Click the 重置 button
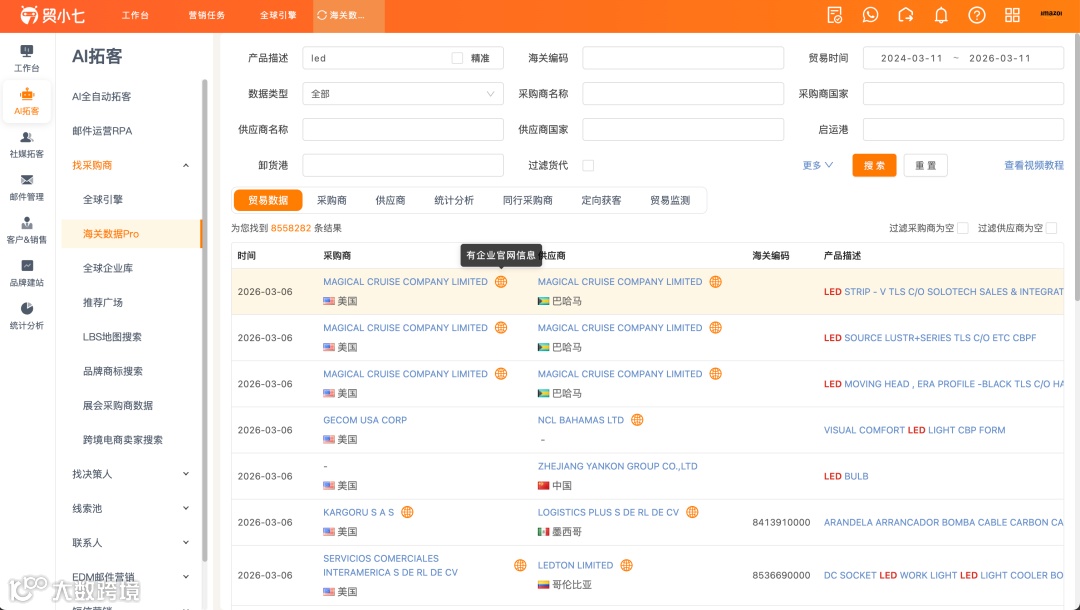 coord(925,165)
